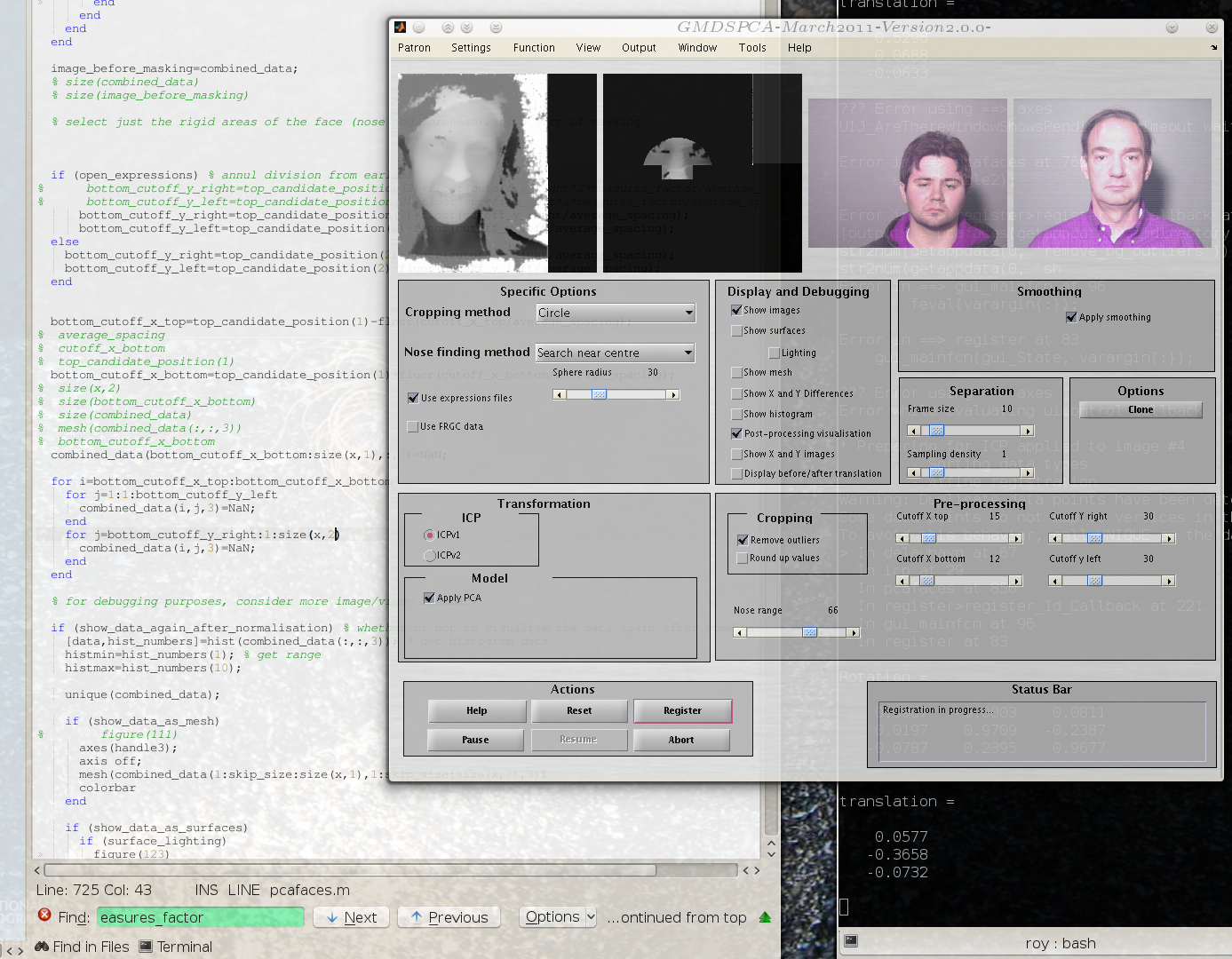The height and width of the screenshot is (959, 1232).
Task: Select the ICPv2 radio button
Action: pyautogui.click(x=428, y=555)
